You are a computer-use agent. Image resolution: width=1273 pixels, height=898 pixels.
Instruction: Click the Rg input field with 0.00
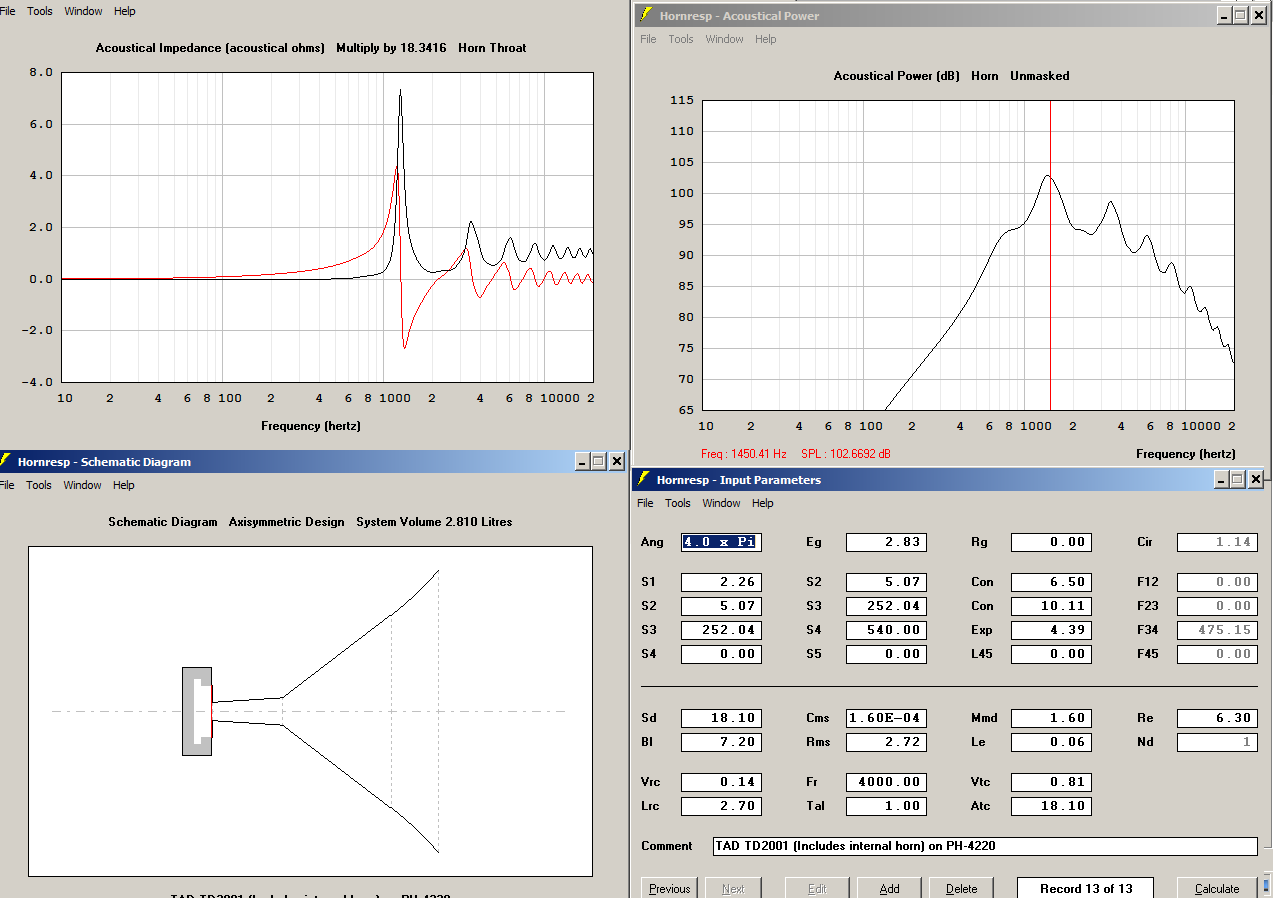(x=1051, y=542)
